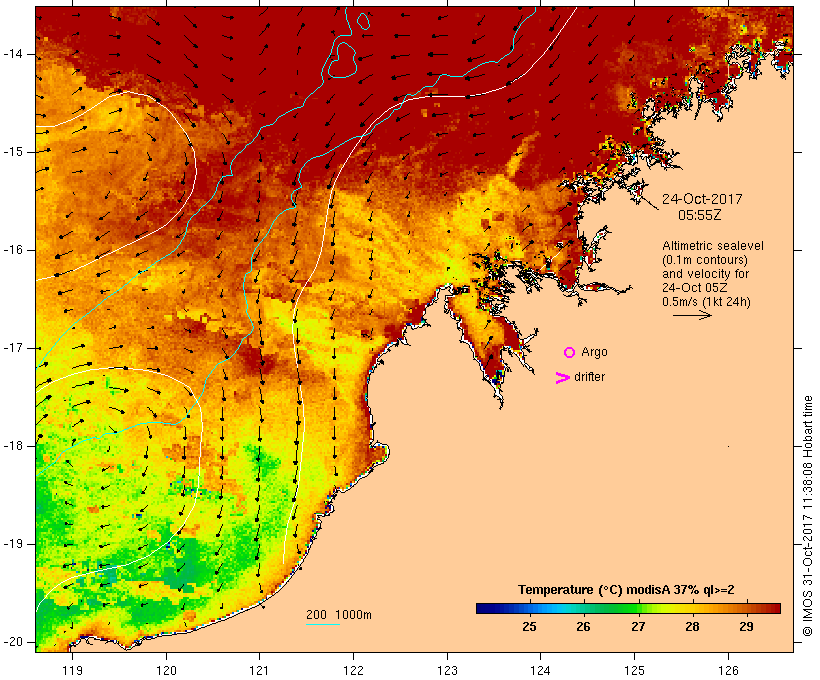
Task: Click the 'drifter' legend label
Action: click(589, 377)
